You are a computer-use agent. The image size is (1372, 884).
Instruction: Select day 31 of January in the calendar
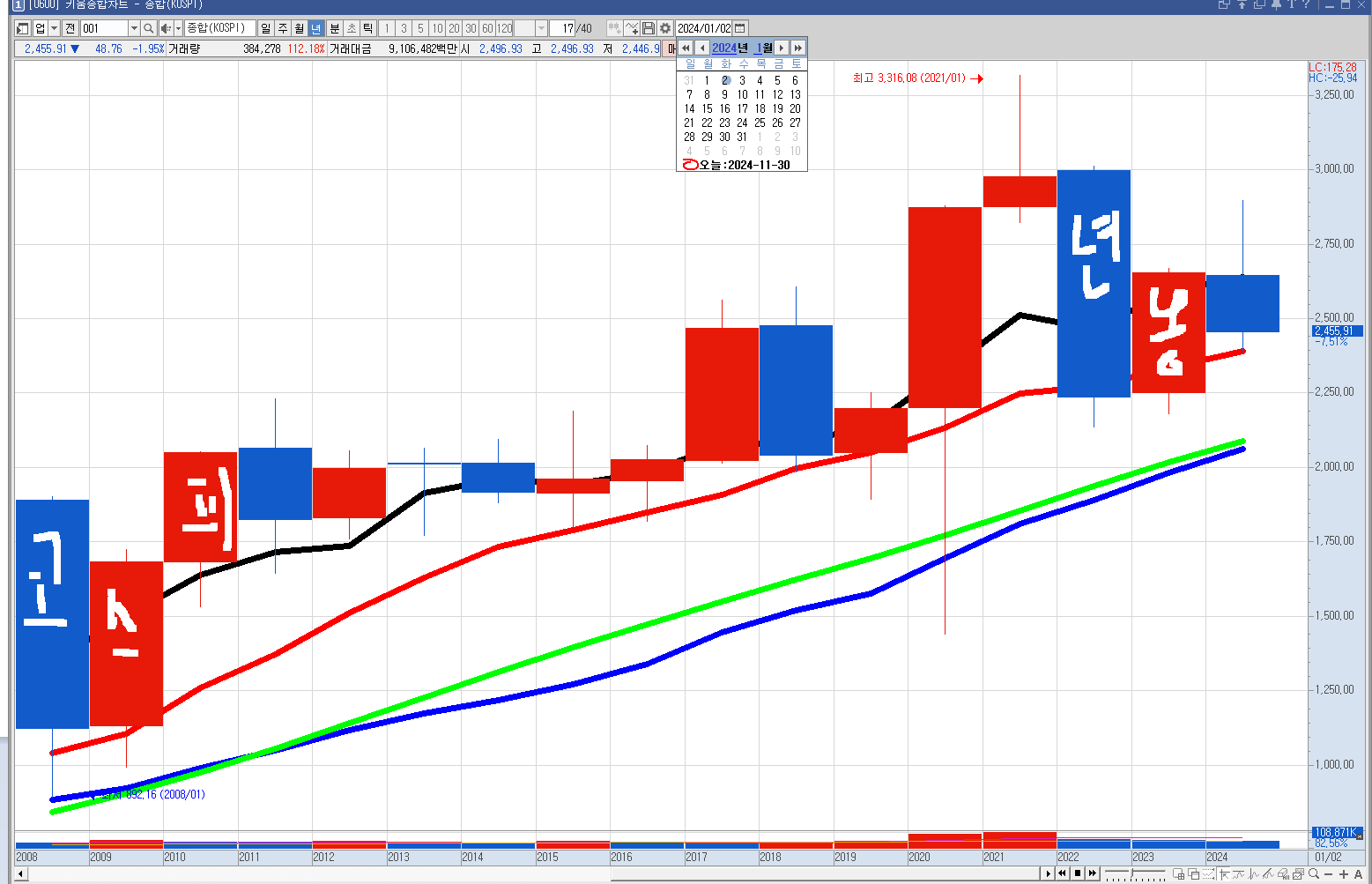[x=742, y=137]
